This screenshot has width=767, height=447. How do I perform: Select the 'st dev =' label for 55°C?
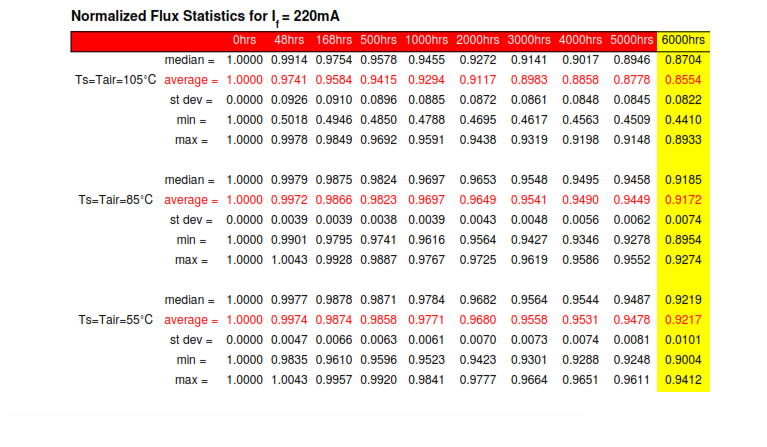coord(192,340)
